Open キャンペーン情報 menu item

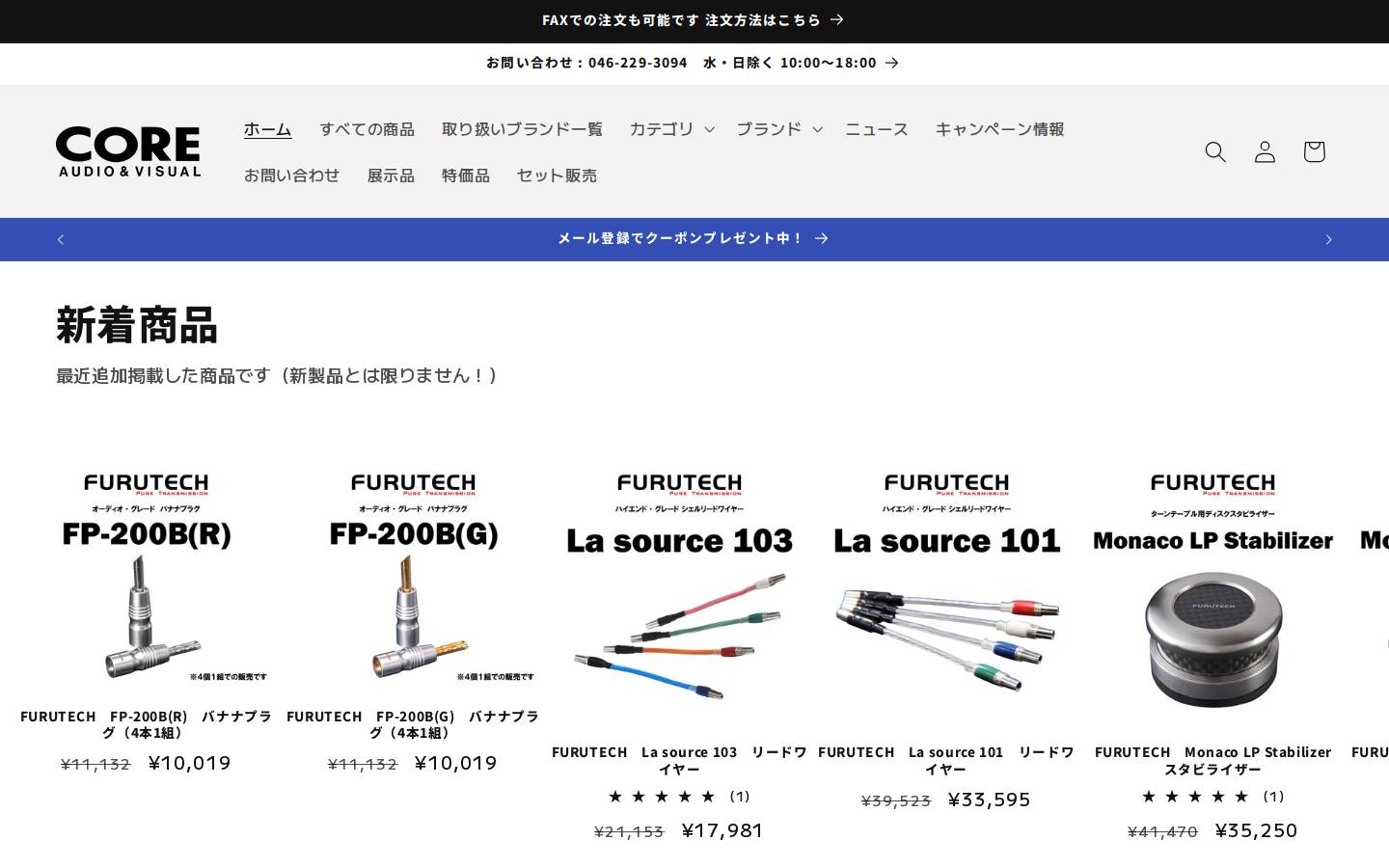coord(999,128)
